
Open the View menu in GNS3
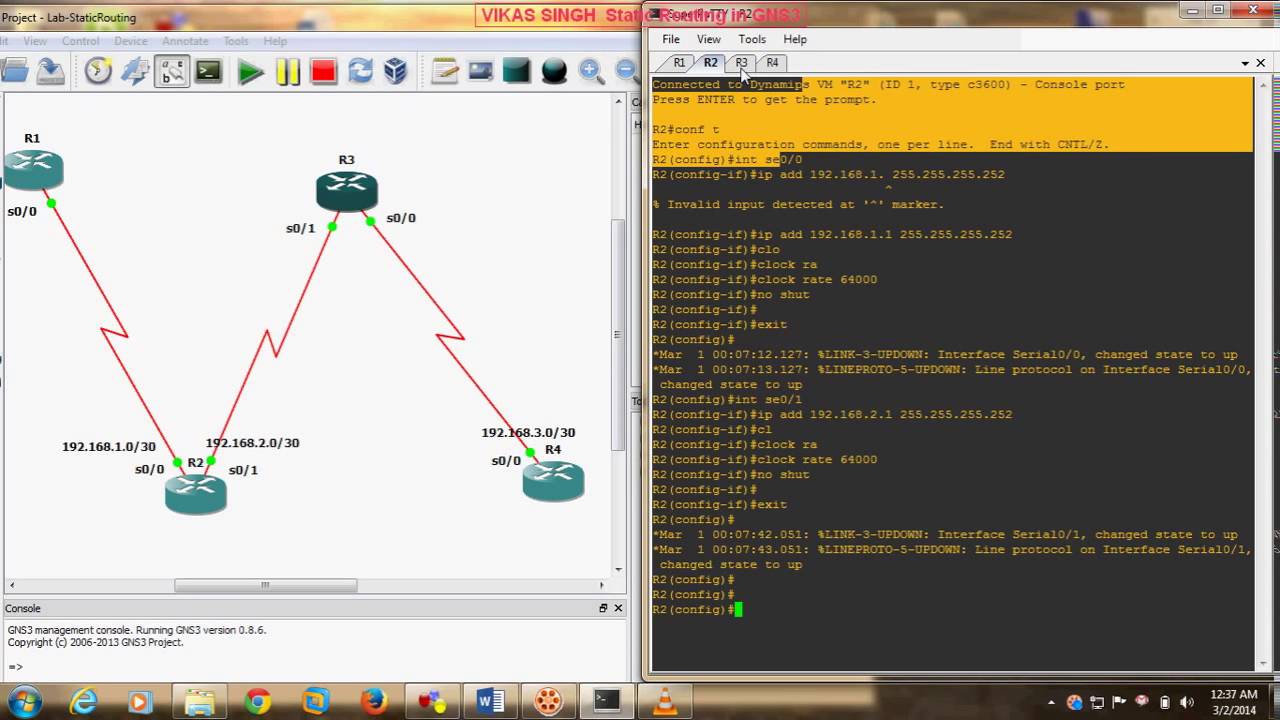click(35, 41)
